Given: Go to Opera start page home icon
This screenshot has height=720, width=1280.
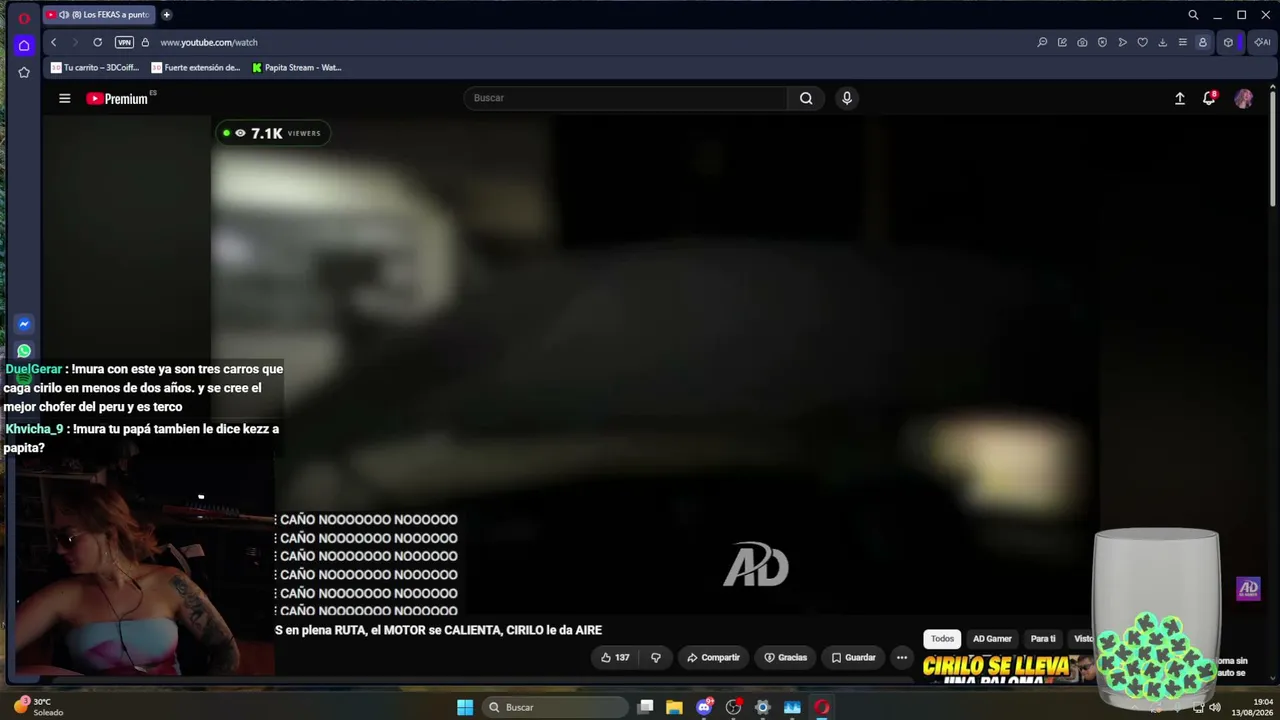Looking at the screenshot, I should pyautogui.click(x=24, y=45).
